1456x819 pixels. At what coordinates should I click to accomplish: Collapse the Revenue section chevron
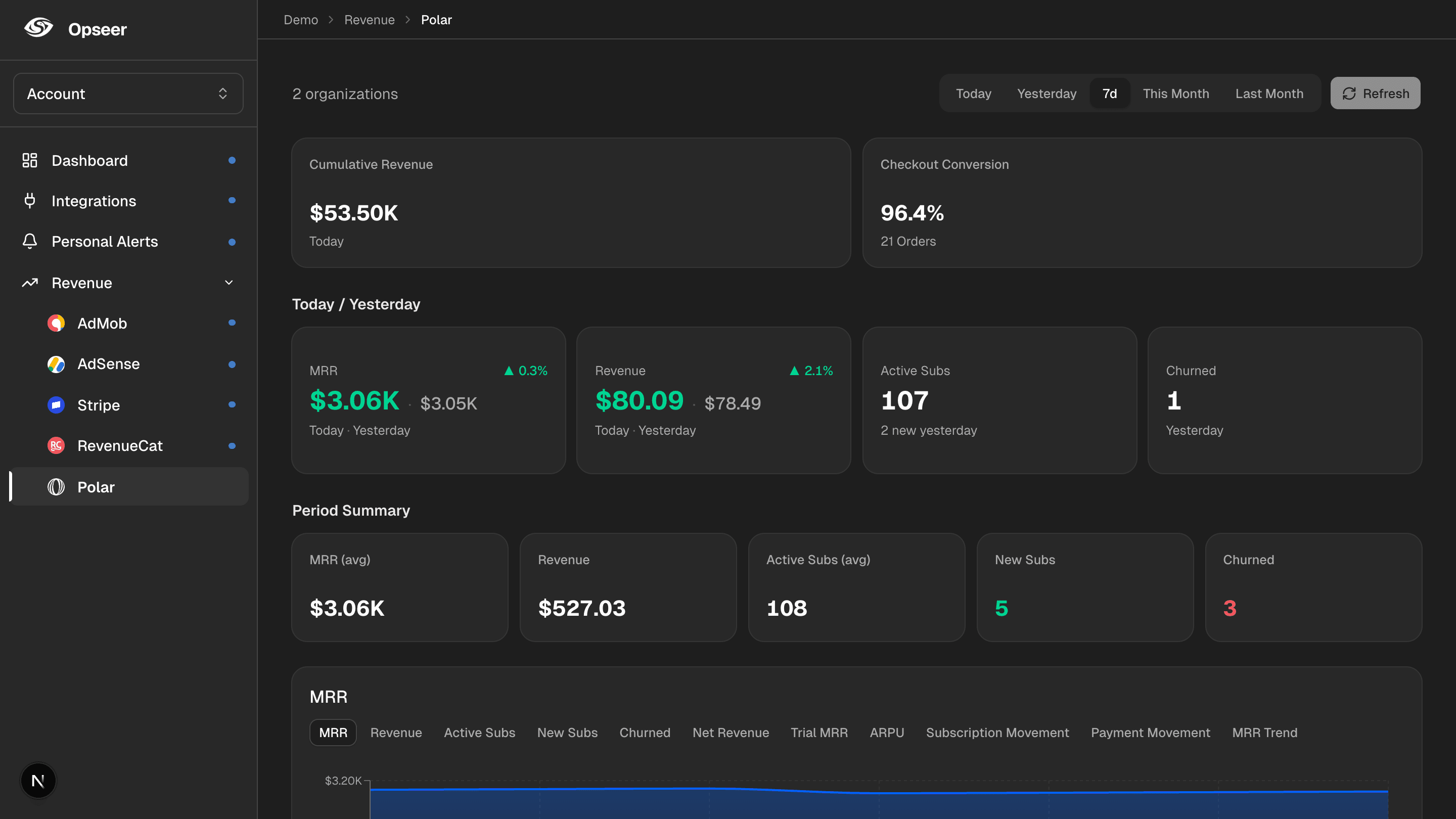[x=229, y=283]
